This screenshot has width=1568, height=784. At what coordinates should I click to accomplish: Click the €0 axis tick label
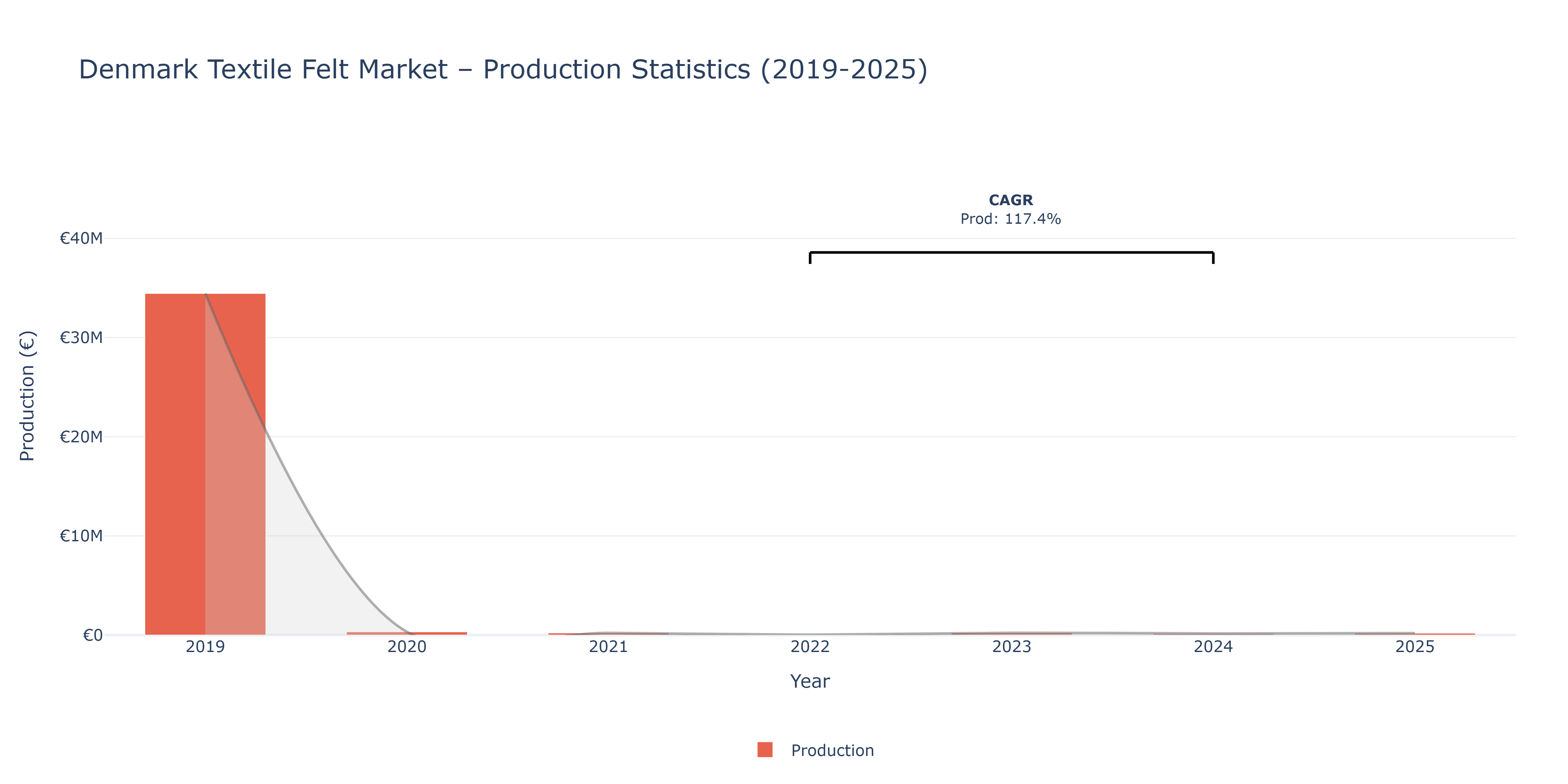point(92,635)
